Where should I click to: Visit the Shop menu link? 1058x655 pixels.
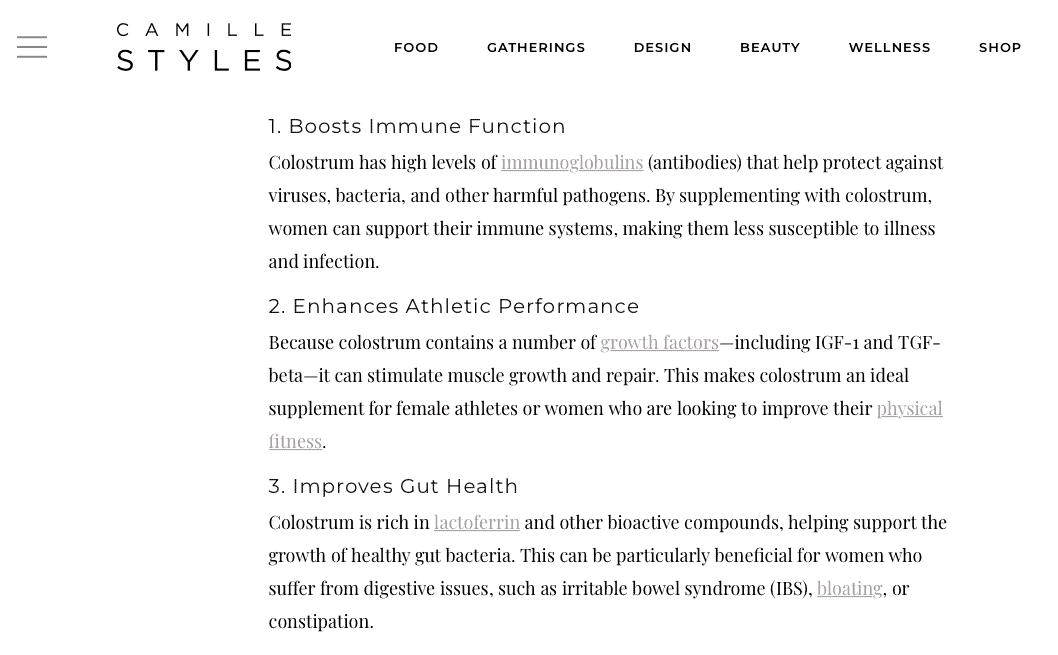(1000, 48)
